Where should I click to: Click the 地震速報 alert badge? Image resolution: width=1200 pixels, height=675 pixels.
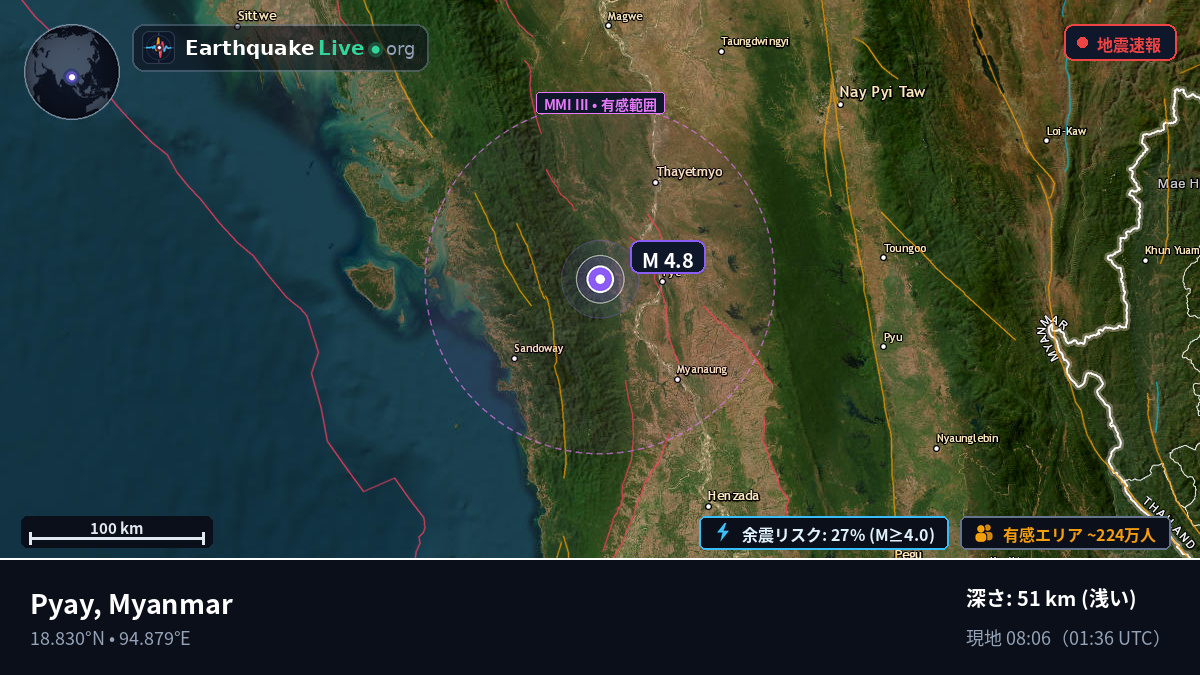tap(1120, 43)
